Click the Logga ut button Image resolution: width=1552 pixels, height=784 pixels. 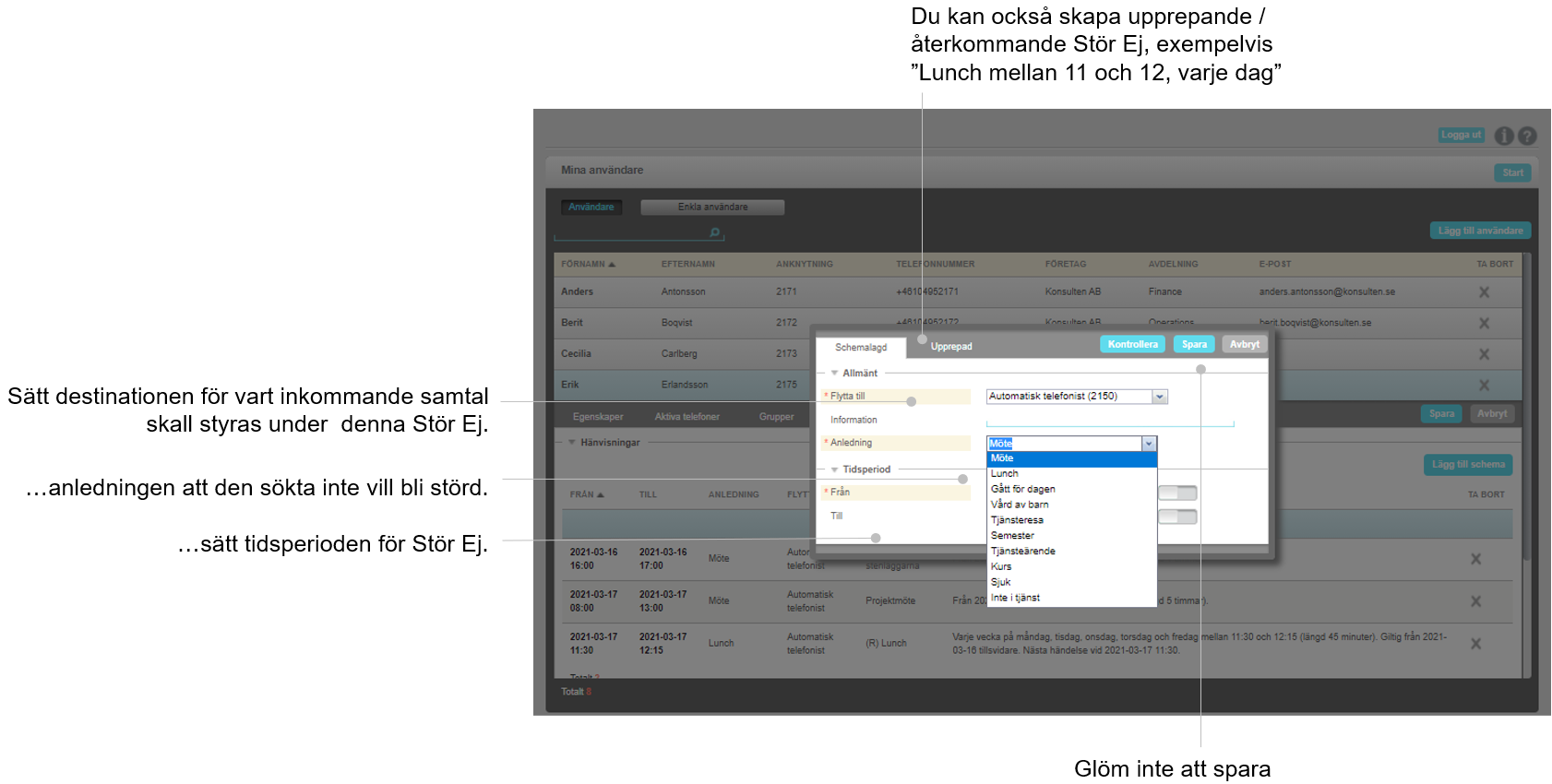click(1462, 135)
